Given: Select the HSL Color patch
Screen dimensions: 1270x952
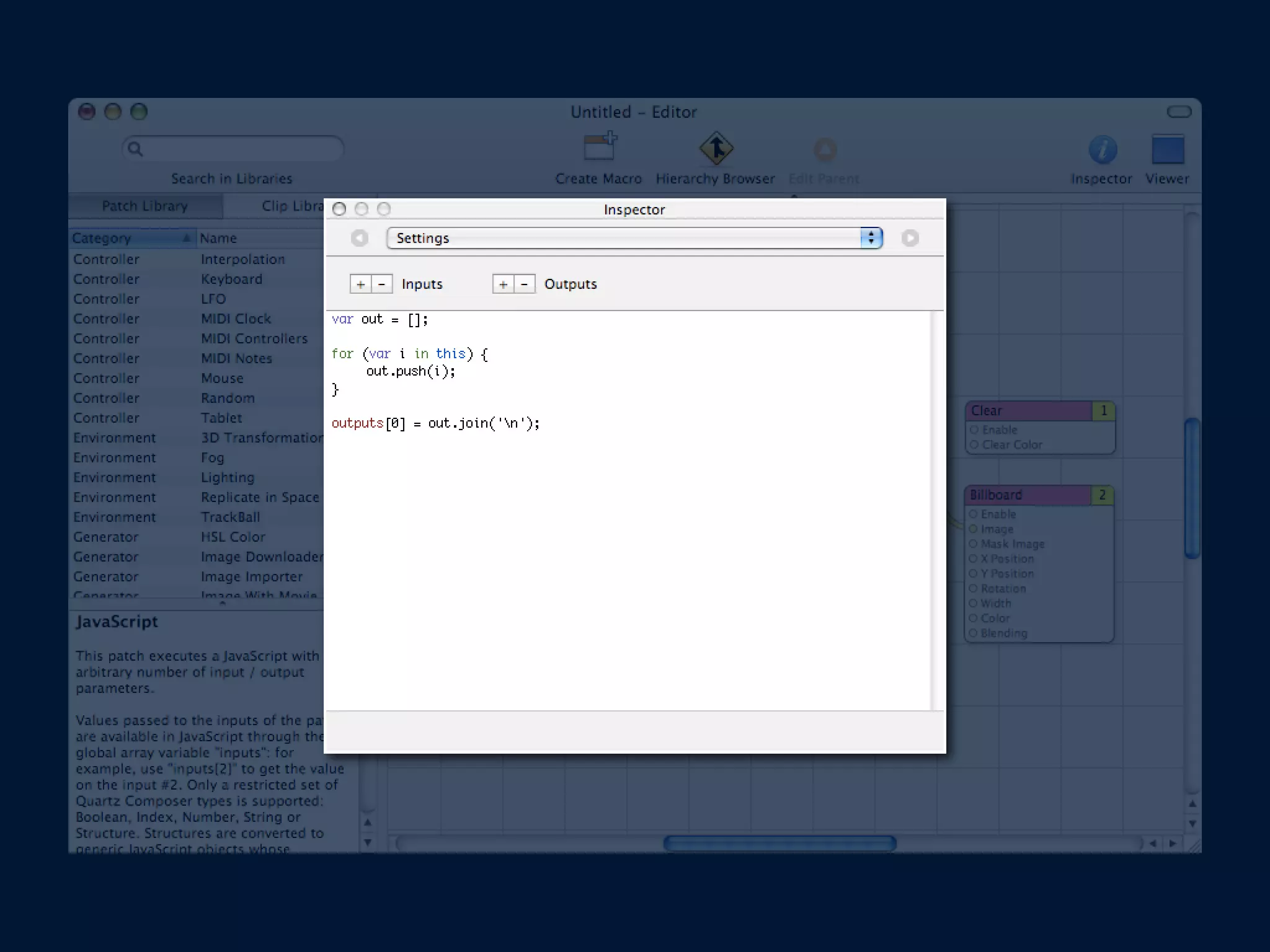Looking at the screenshot, I should [x=196, y=537].
